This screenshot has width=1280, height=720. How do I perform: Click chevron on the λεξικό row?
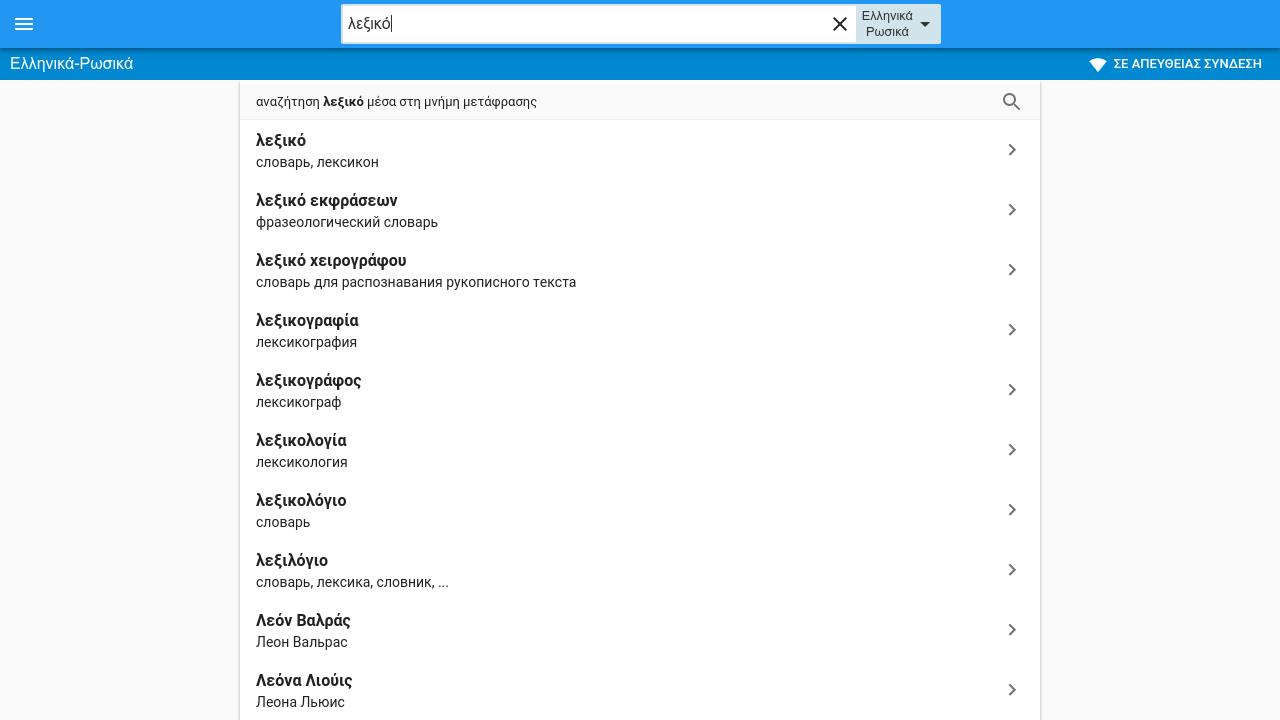tap(1012, 150)
